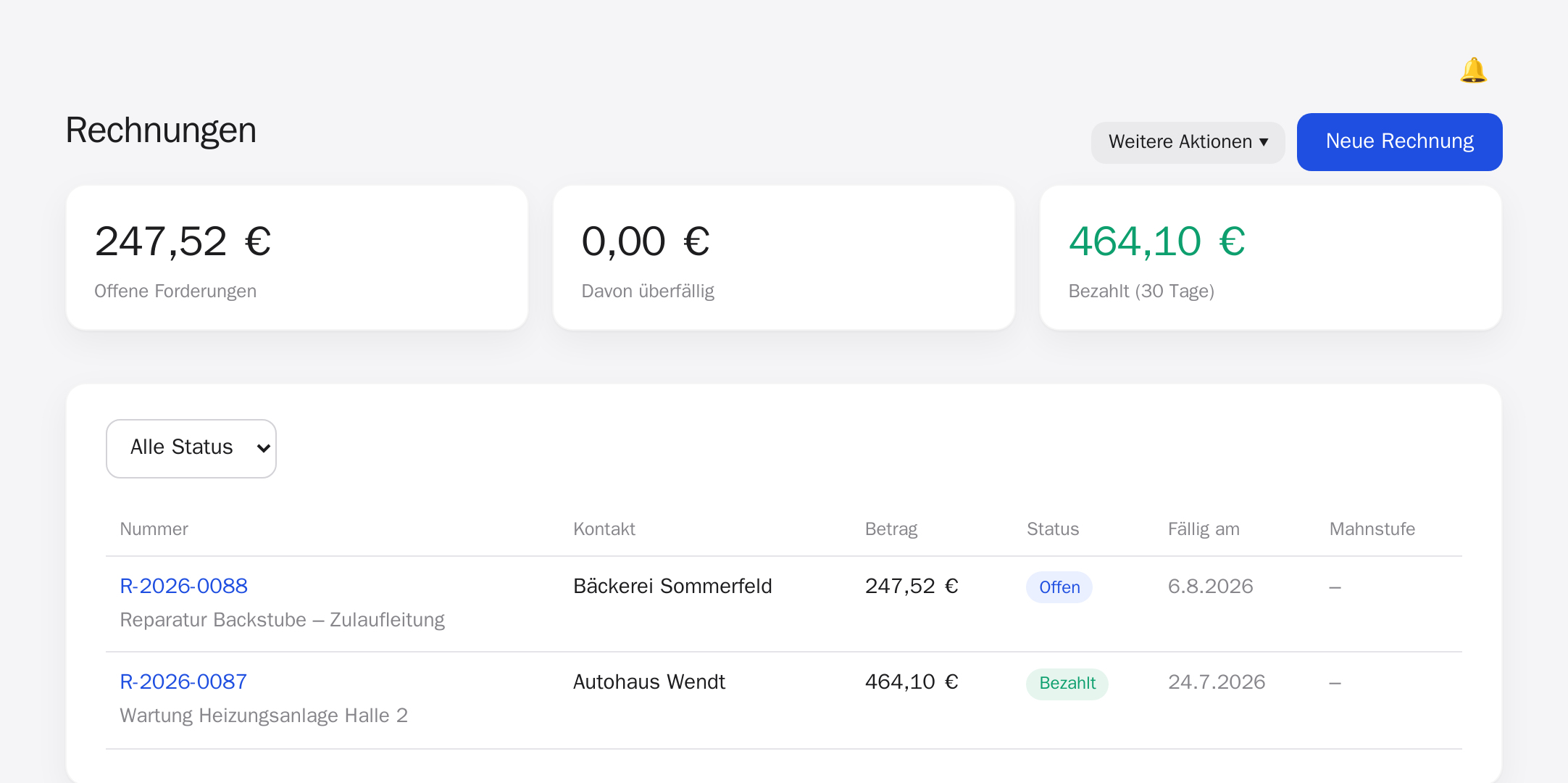Open invoice R-2026-0087
The width and height of the screenshot is (1568, 783).
tap(183, 681)
